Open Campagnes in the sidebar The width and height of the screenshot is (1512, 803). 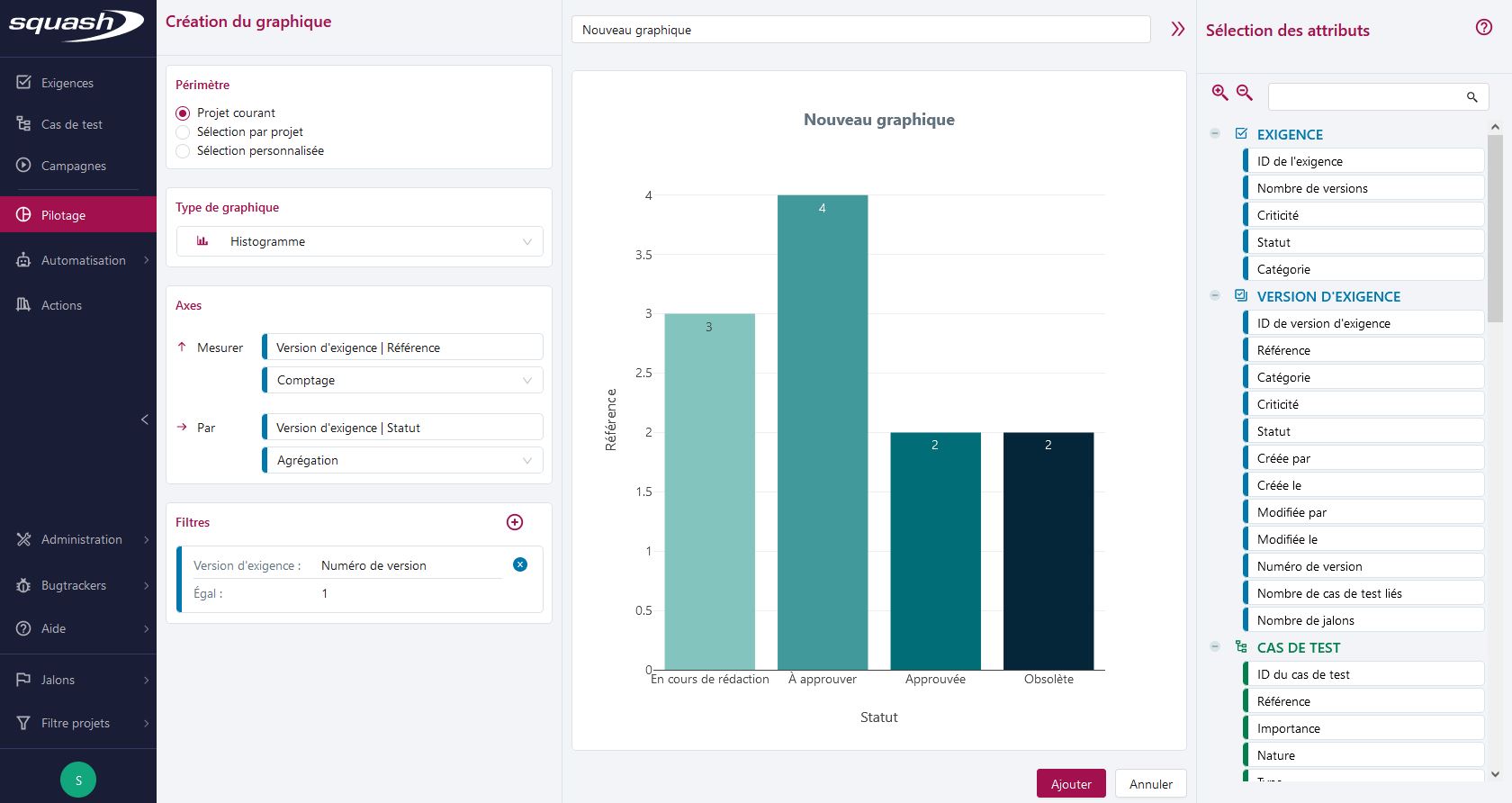(x=73, y=166)
